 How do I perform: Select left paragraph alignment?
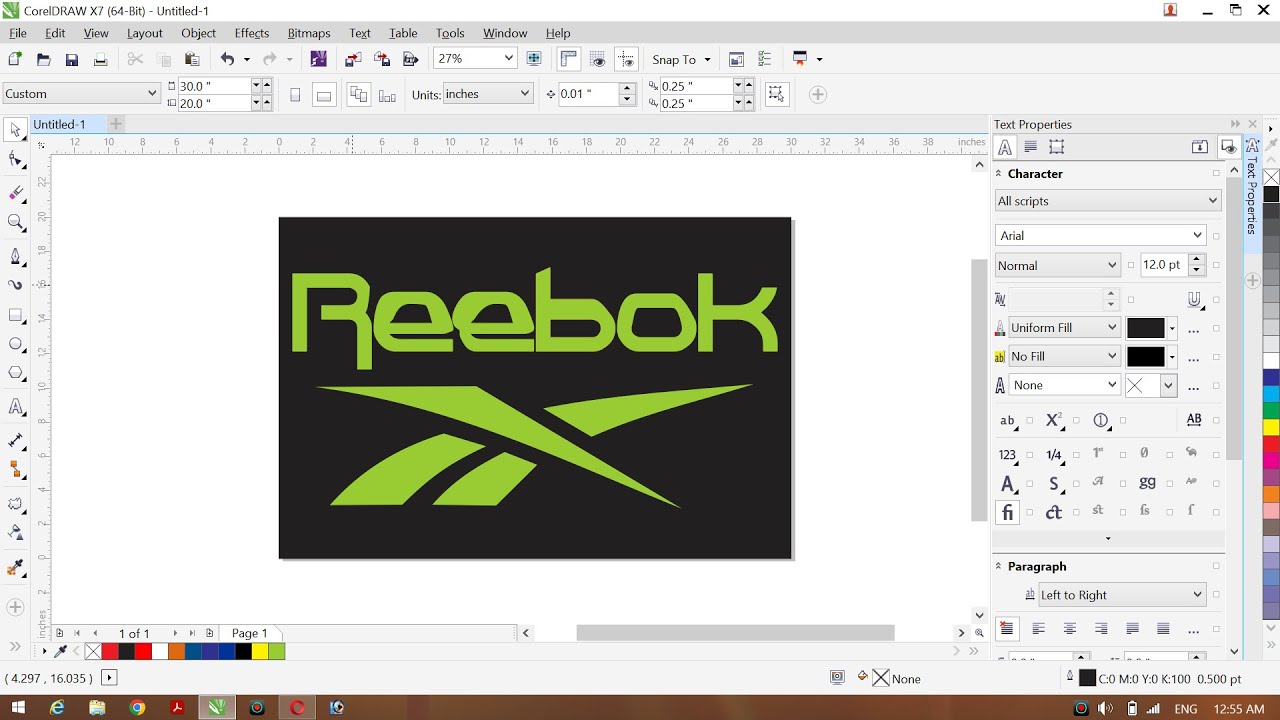(1038, 629)
